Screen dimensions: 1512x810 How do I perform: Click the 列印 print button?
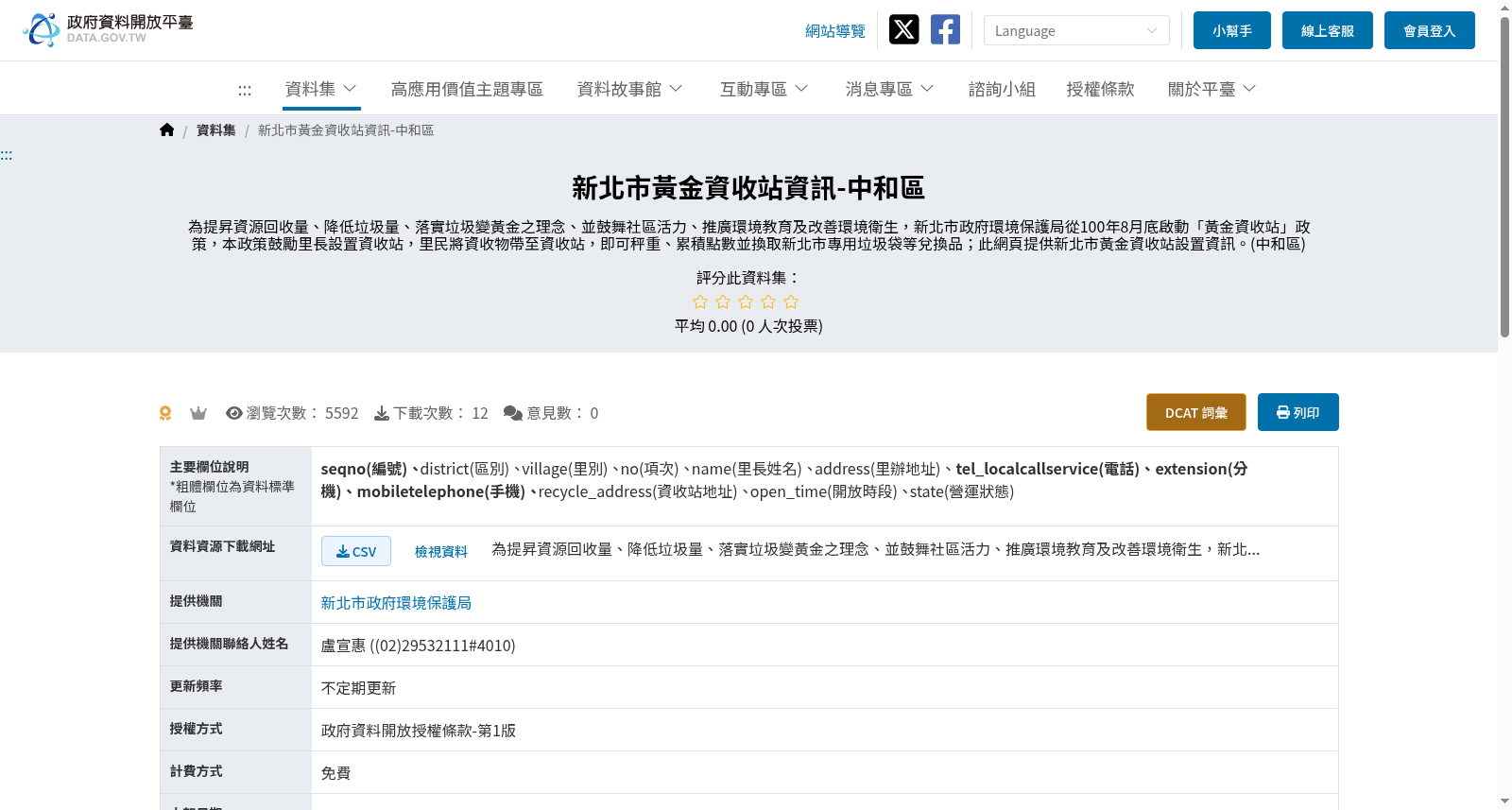1298,412
